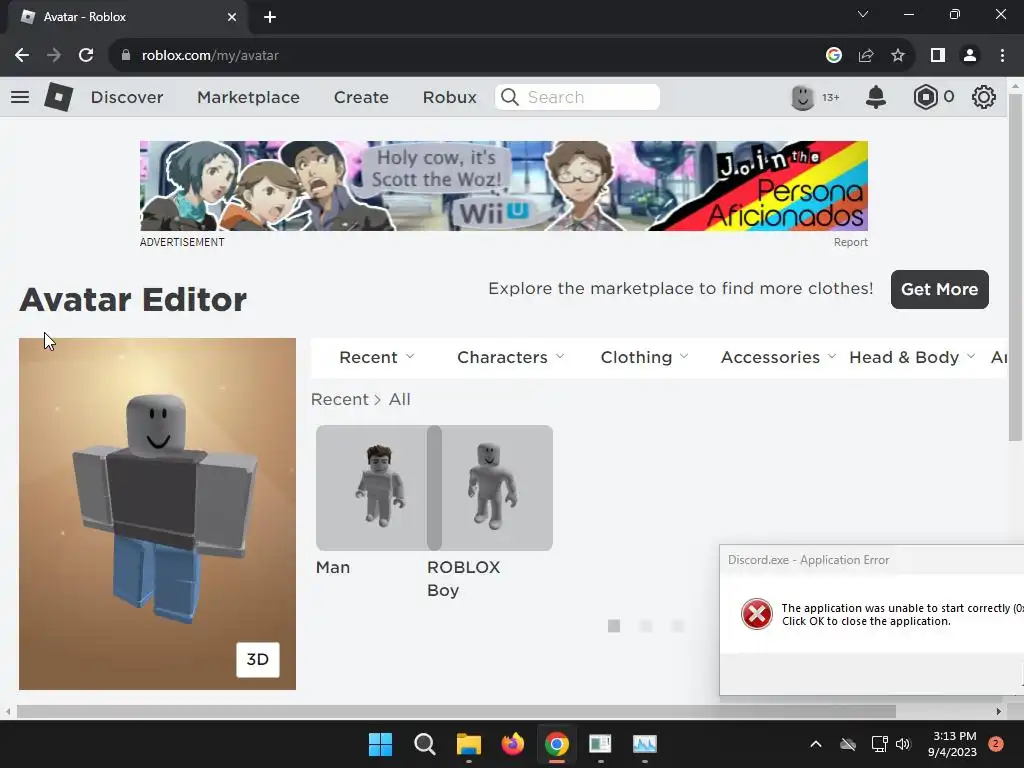This screenshot has width=1024, height=768.
Task: Expand the Clothing dropdown
Action: pos(645,357)
